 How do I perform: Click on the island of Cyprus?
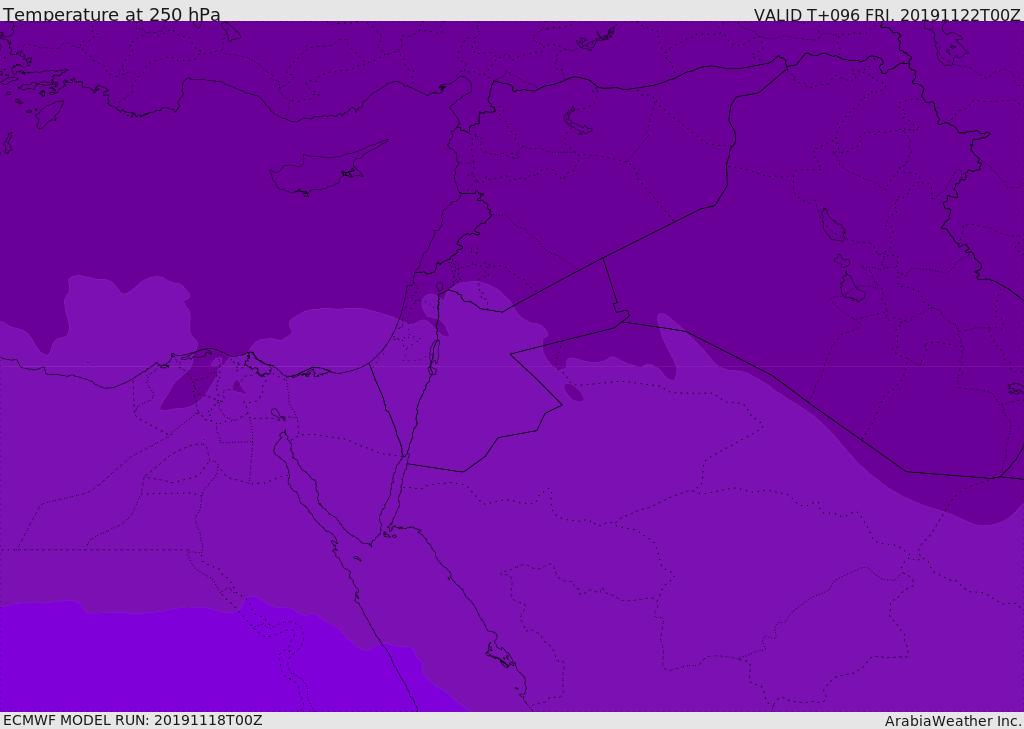point(318,172)
